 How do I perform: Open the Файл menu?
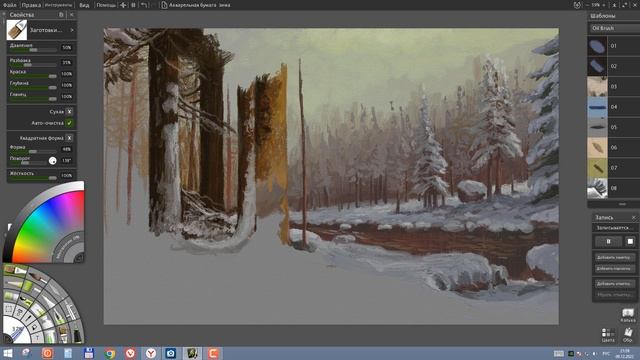click(10, 5)
